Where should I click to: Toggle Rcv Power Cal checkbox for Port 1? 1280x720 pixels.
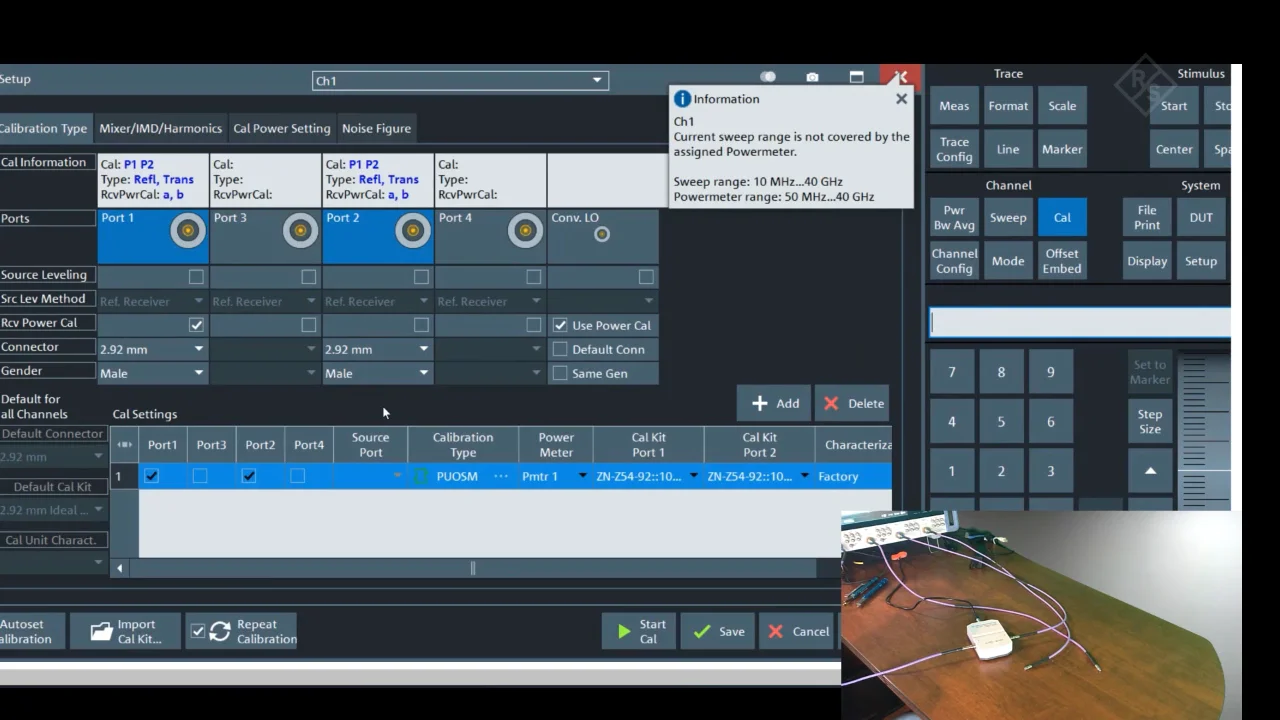coord(196,325)
